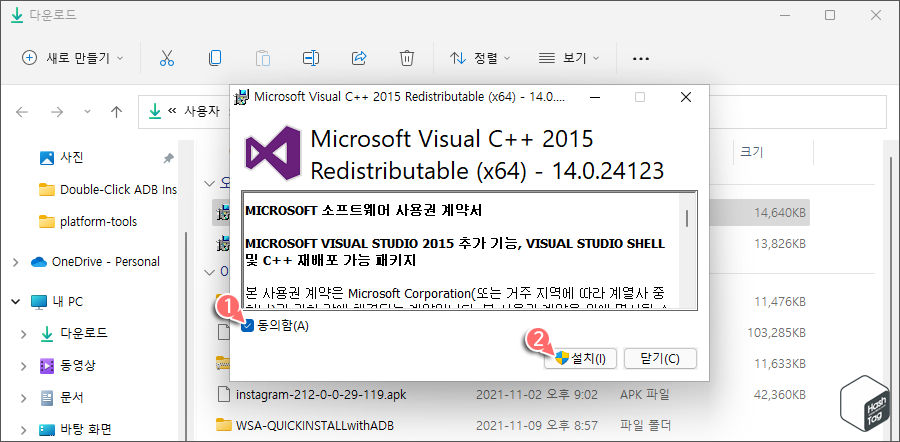Close the Visual C++ installer window
The height and width of the screenshot is (442, 900).
685,98
